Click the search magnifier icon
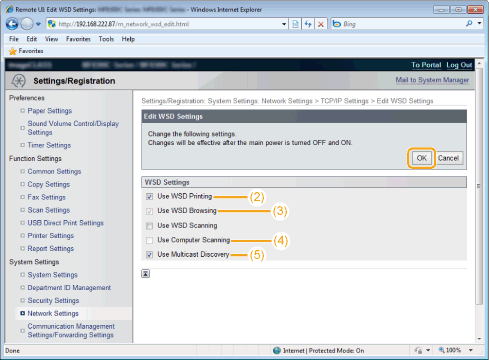Viewport: 489px width, 361px height. coord(469,23)
